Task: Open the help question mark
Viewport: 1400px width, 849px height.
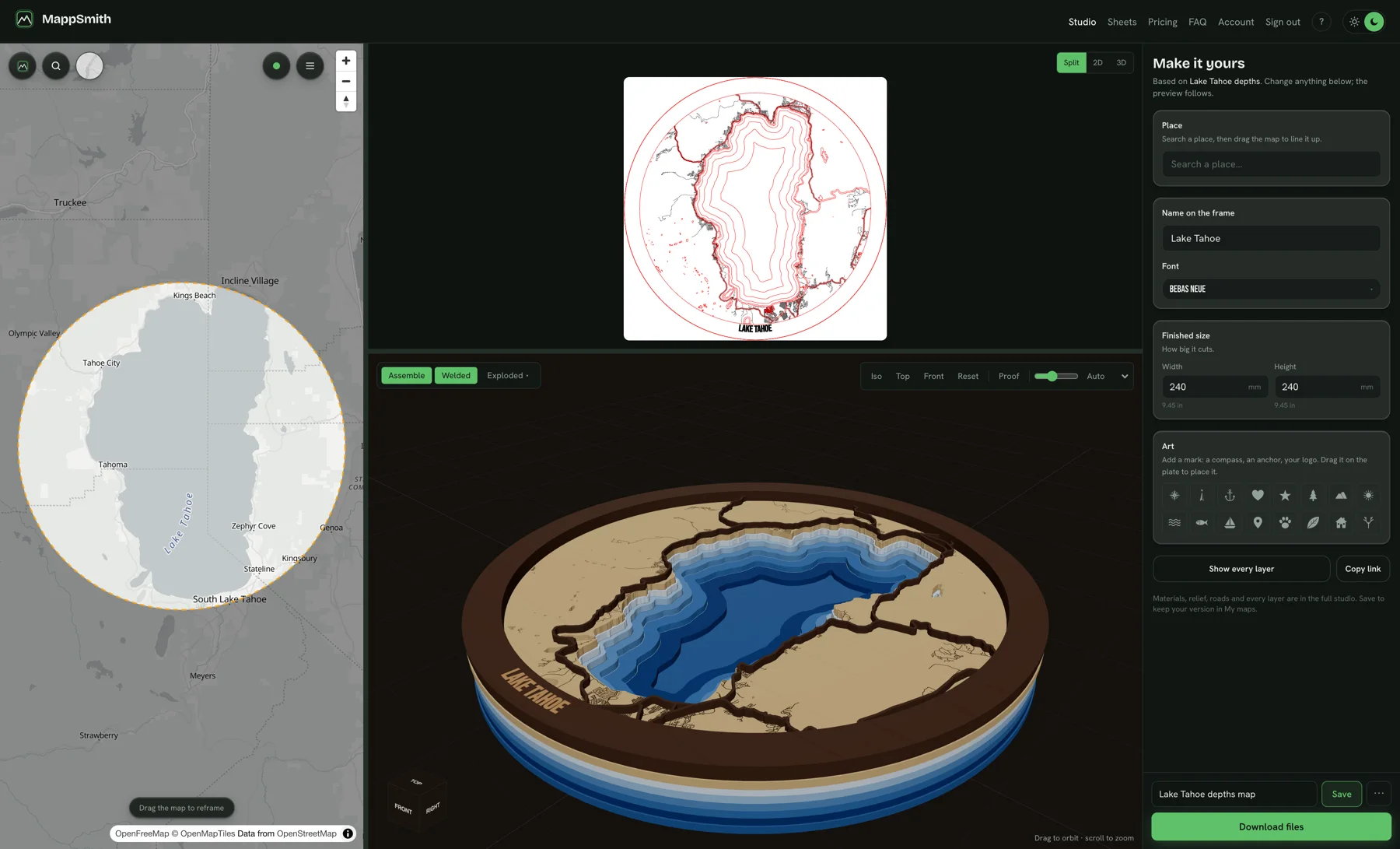Action: coord(1321,22)
